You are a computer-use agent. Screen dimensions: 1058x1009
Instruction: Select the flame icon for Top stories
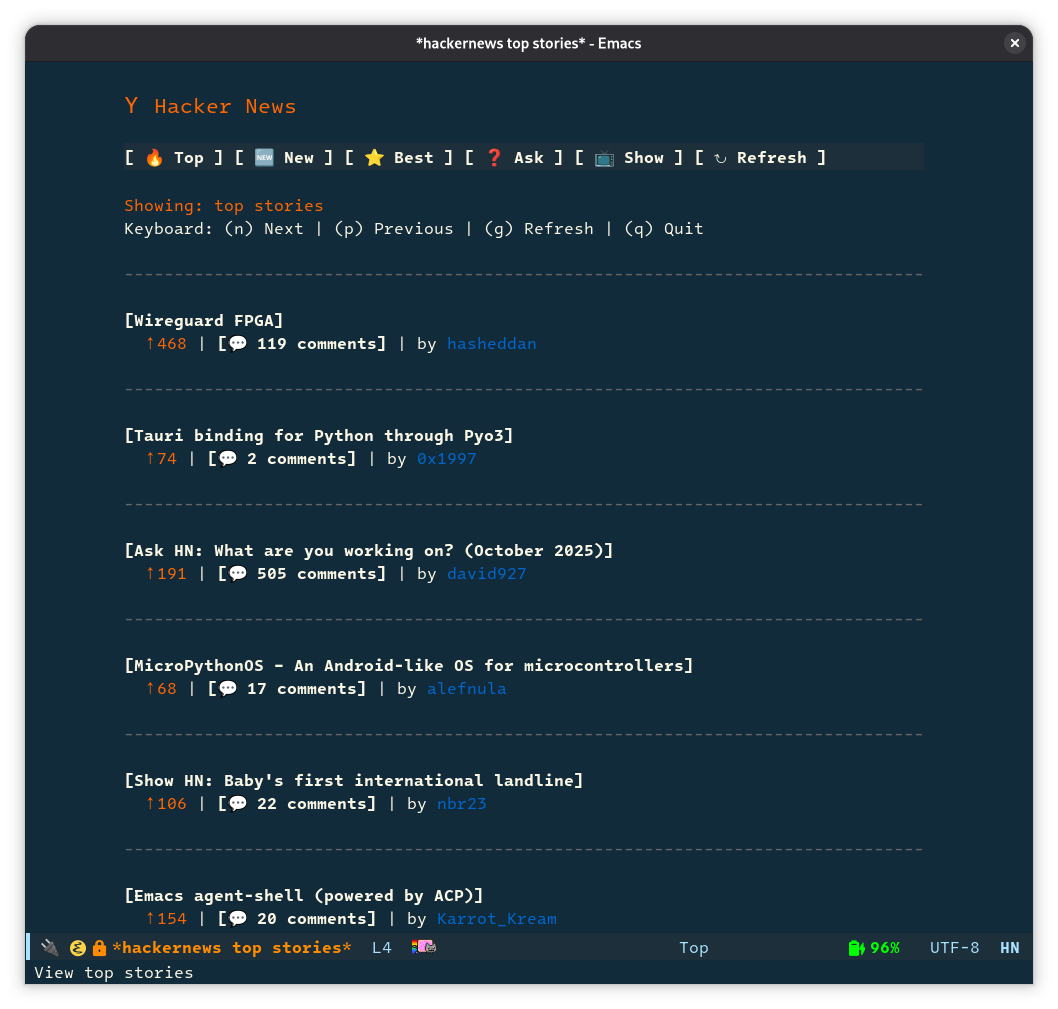155,157
